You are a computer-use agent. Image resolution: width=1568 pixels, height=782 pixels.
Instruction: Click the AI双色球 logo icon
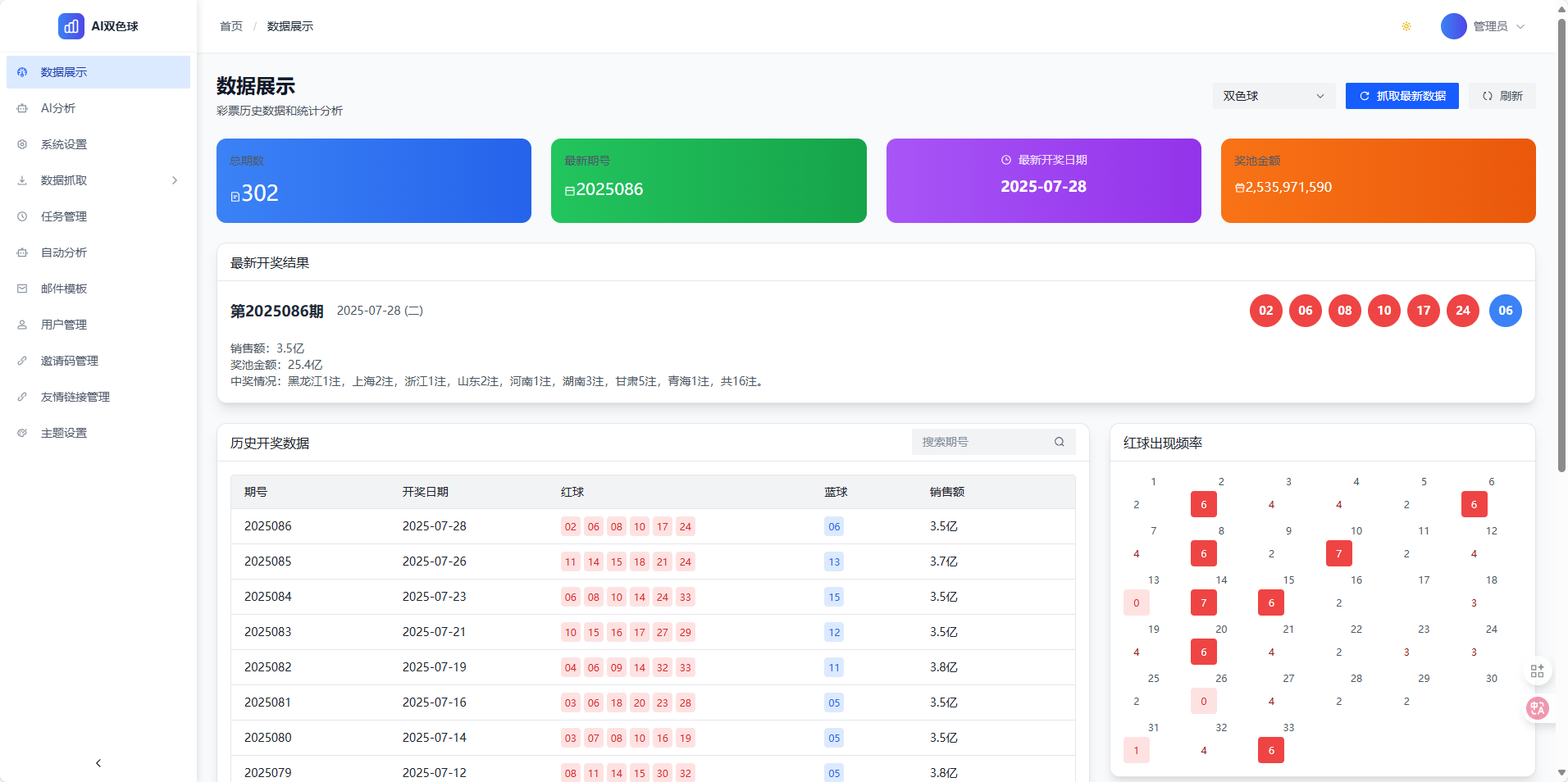coord(71,25)
